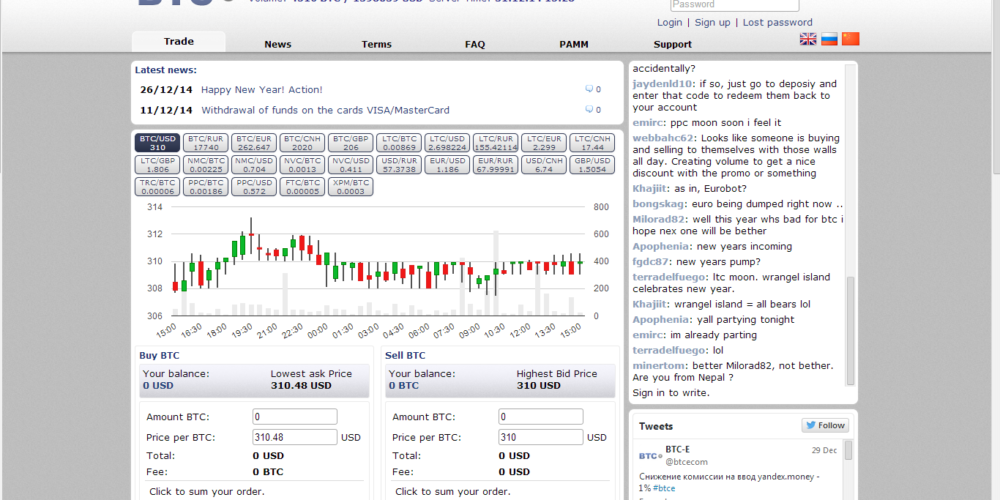Select the BTC/USD currency pair

158,143
